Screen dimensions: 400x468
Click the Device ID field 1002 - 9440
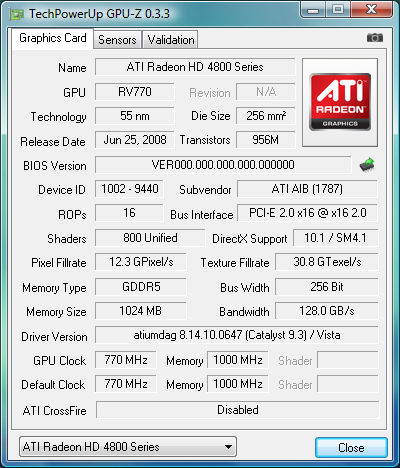pyautogui.click(x=129, y=189)
